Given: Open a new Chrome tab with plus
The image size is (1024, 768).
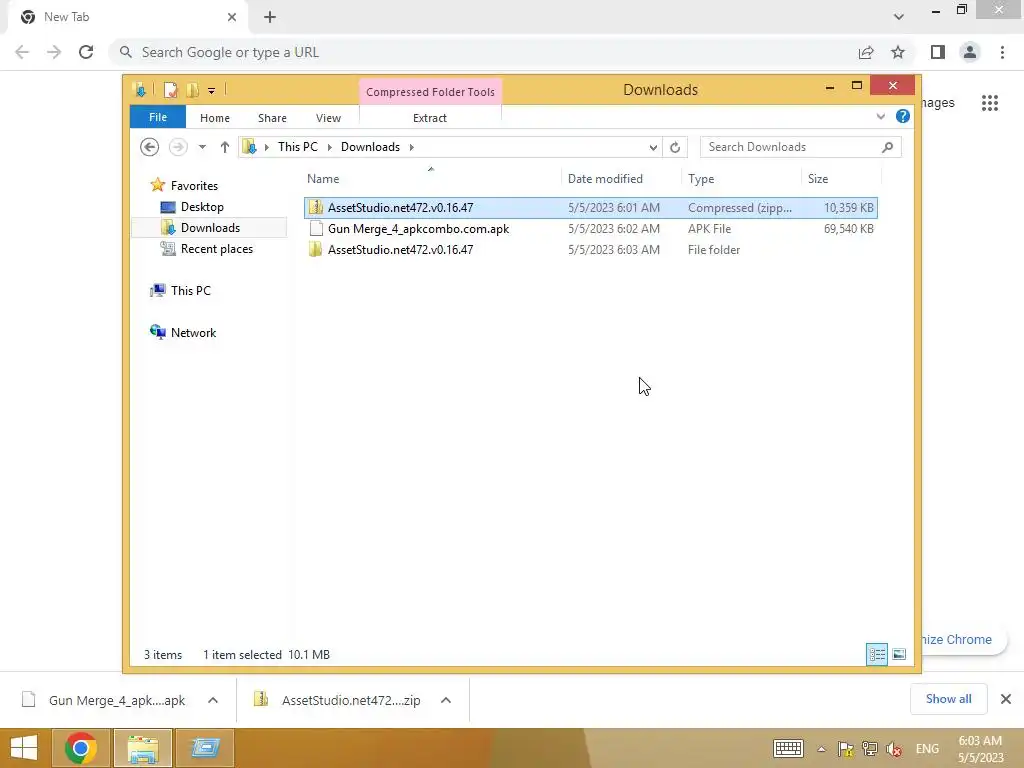Looking at the screenshot, I should point(270,17).
